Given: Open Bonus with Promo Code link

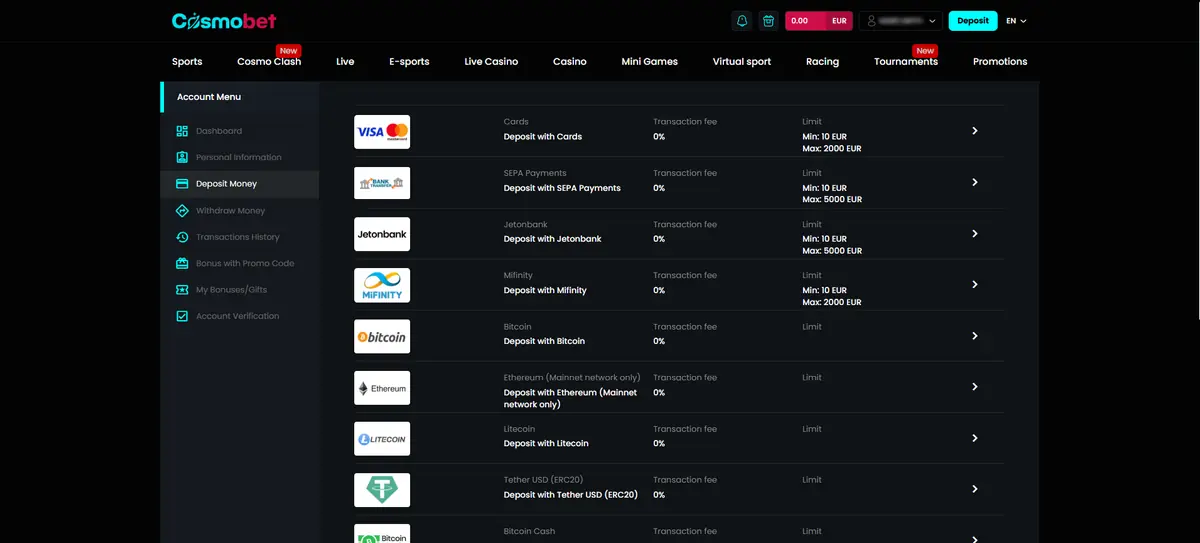Looking at the screenshot, I should 245,263.
